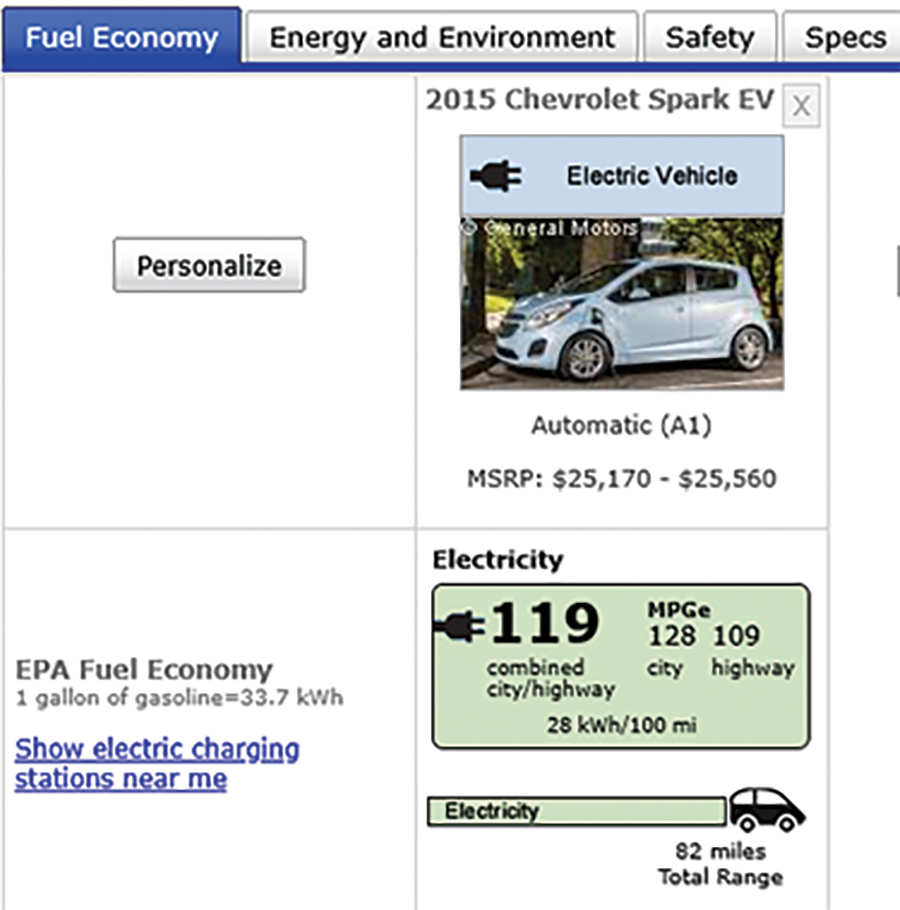Image resolution: width=900 pixels, height=910 pixels.
Task: Open the Safety tab
Action: tap(709, 36)
